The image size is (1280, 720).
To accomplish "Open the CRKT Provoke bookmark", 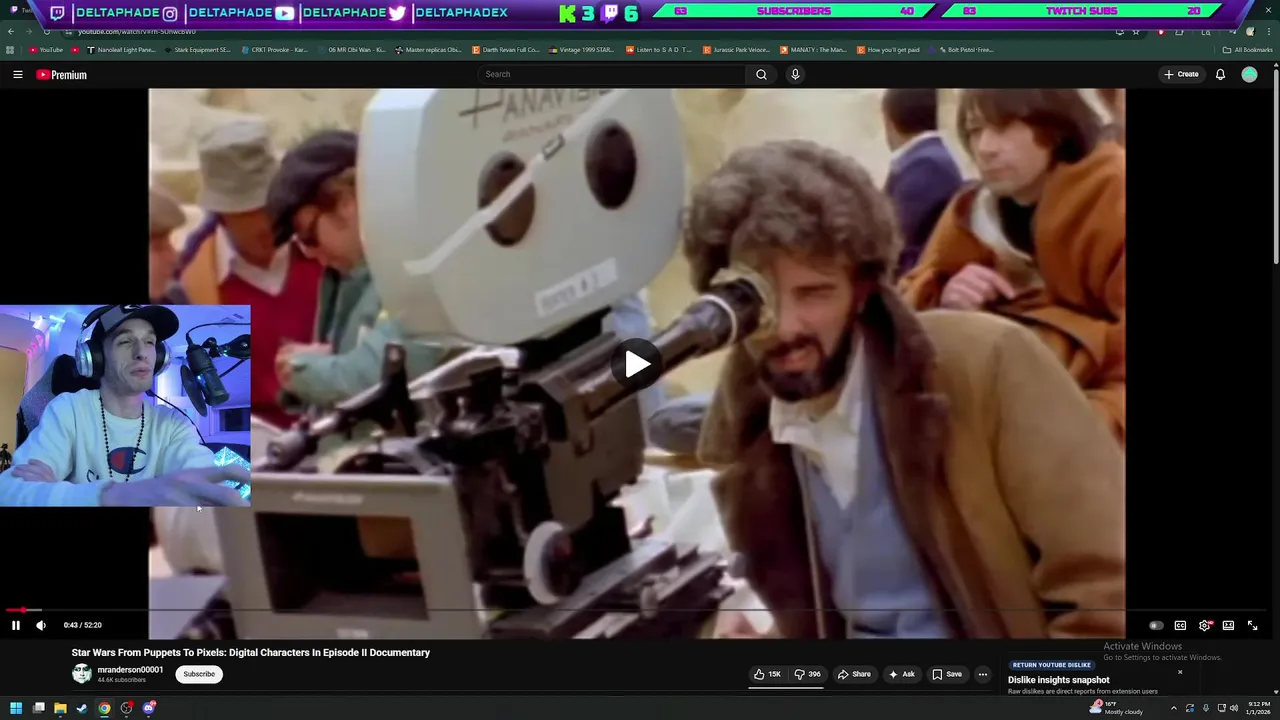I will coord(275,50).
